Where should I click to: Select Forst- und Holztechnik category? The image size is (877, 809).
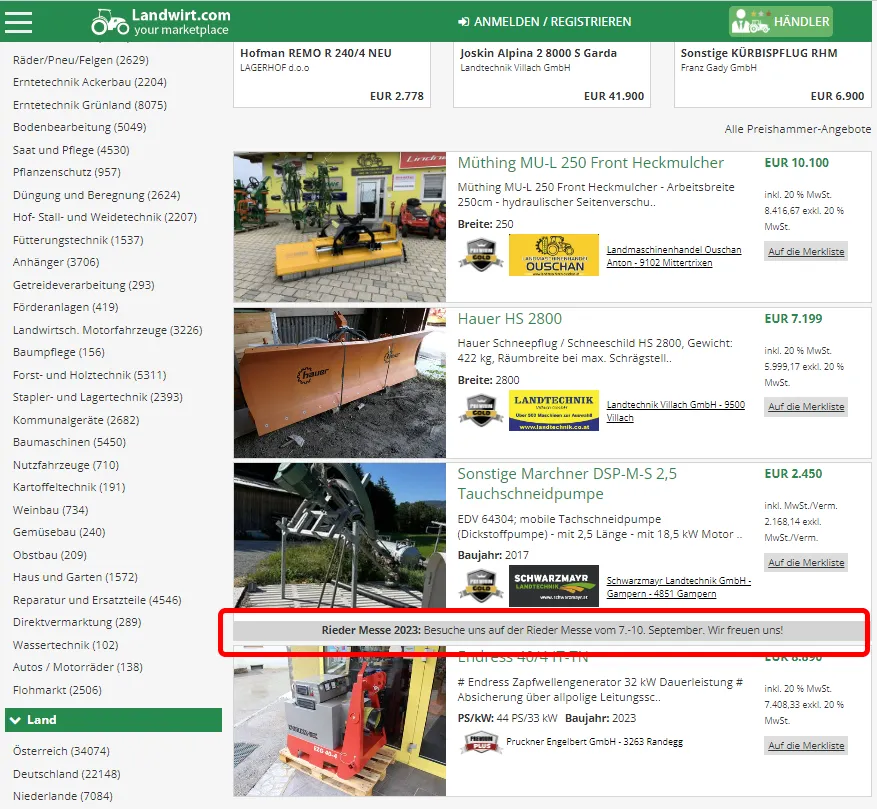[x=89, y=375]
